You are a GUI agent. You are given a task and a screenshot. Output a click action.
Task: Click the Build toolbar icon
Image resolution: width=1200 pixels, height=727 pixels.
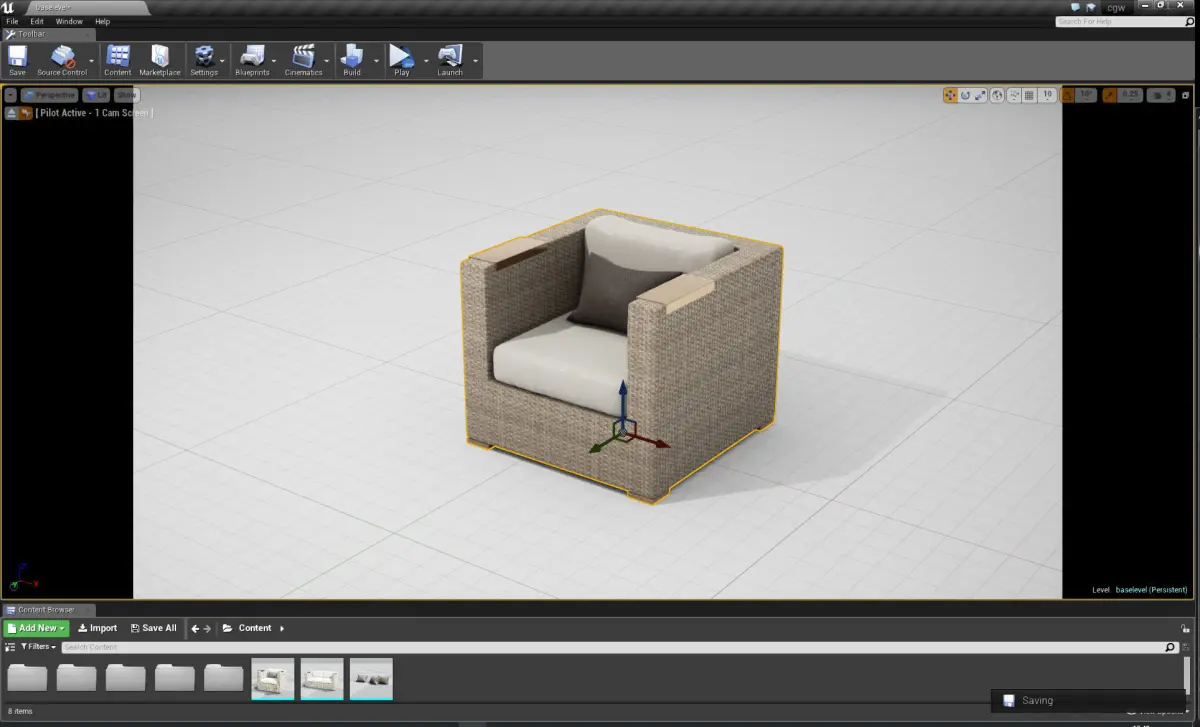point(352,59)
